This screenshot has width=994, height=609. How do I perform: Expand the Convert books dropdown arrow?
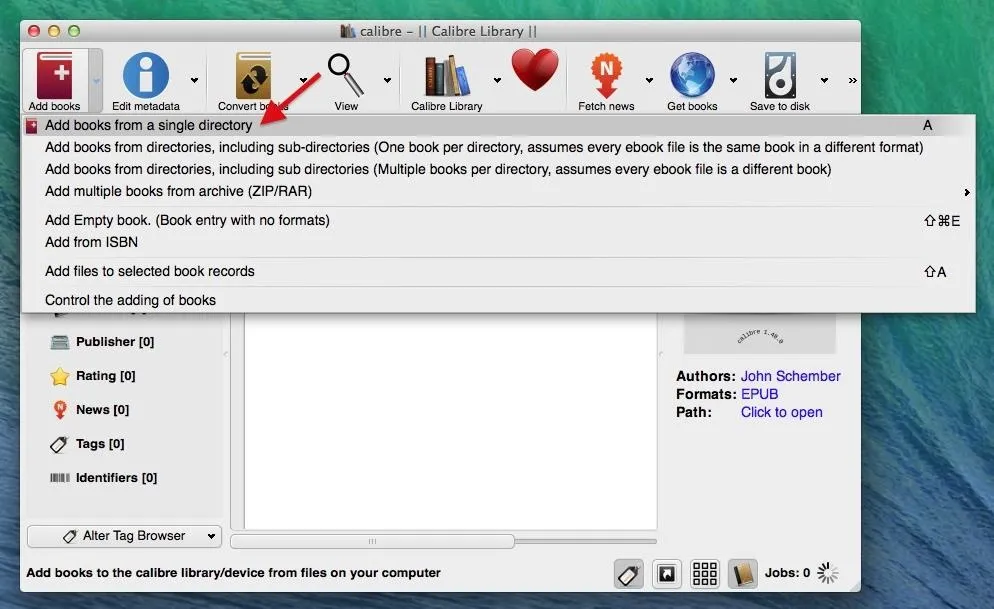point(304,80)
